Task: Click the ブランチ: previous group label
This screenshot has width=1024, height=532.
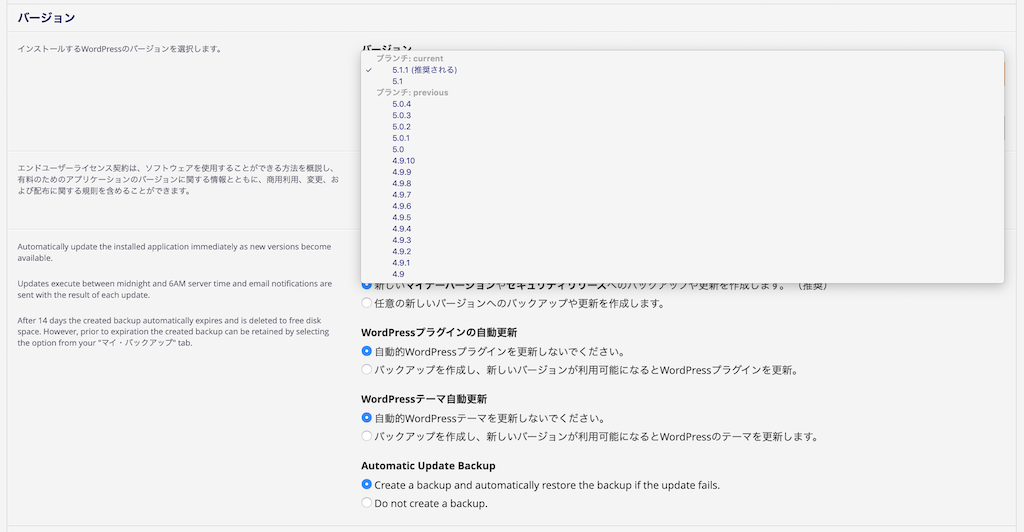Action: tap(412, 93)
